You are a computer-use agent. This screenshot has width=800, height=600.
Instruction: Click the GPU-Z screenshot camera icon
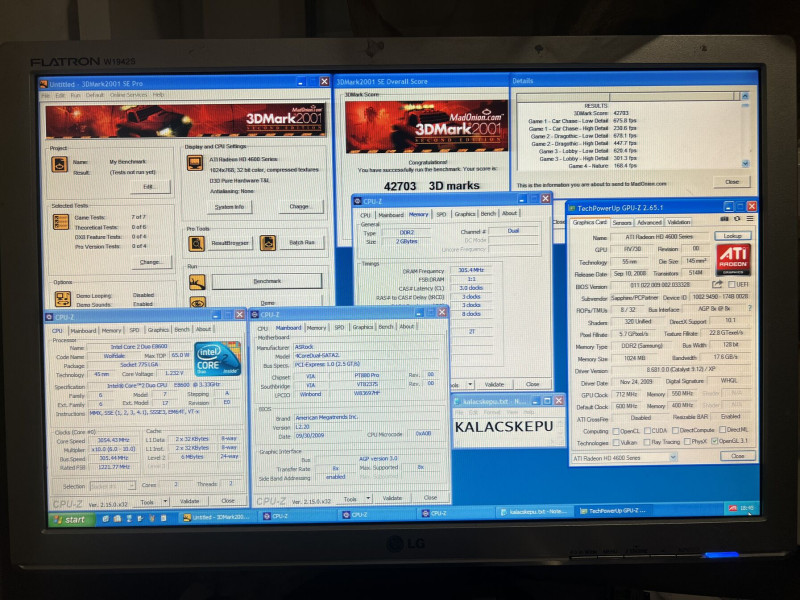click(724, 219)
